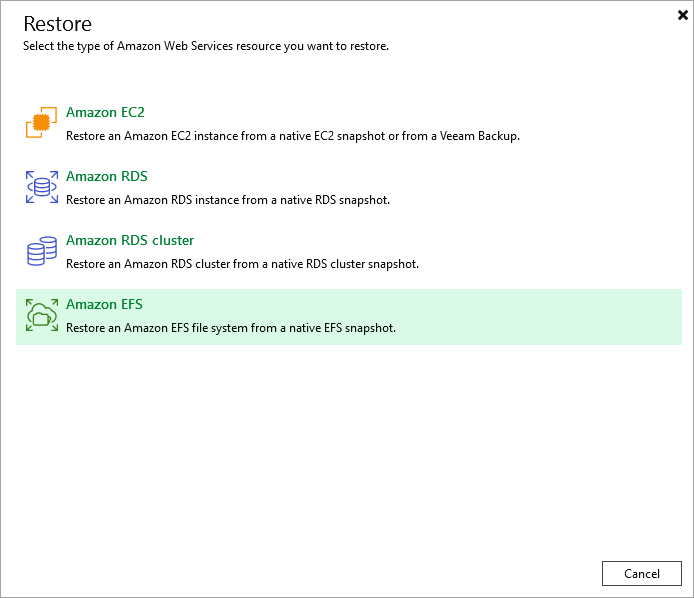Click the orange Amazon EC2 chip icon
The width and height of the screenshot is (694, 598).
tap(41, 124)
